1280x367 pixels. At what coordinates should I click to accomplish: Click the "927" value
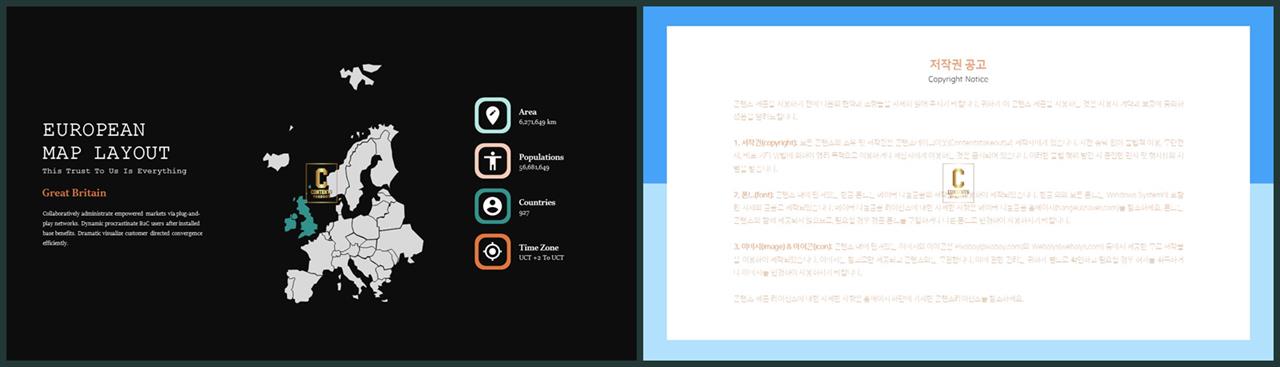524,213
